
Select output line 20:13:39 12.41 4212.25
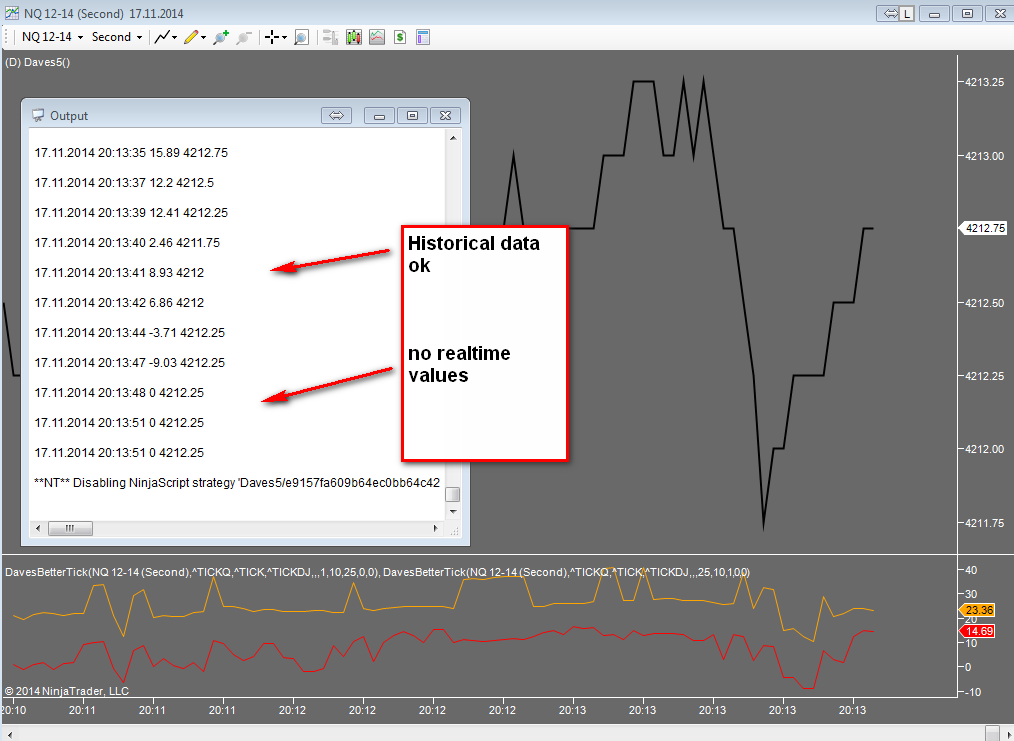pos(131,212)
